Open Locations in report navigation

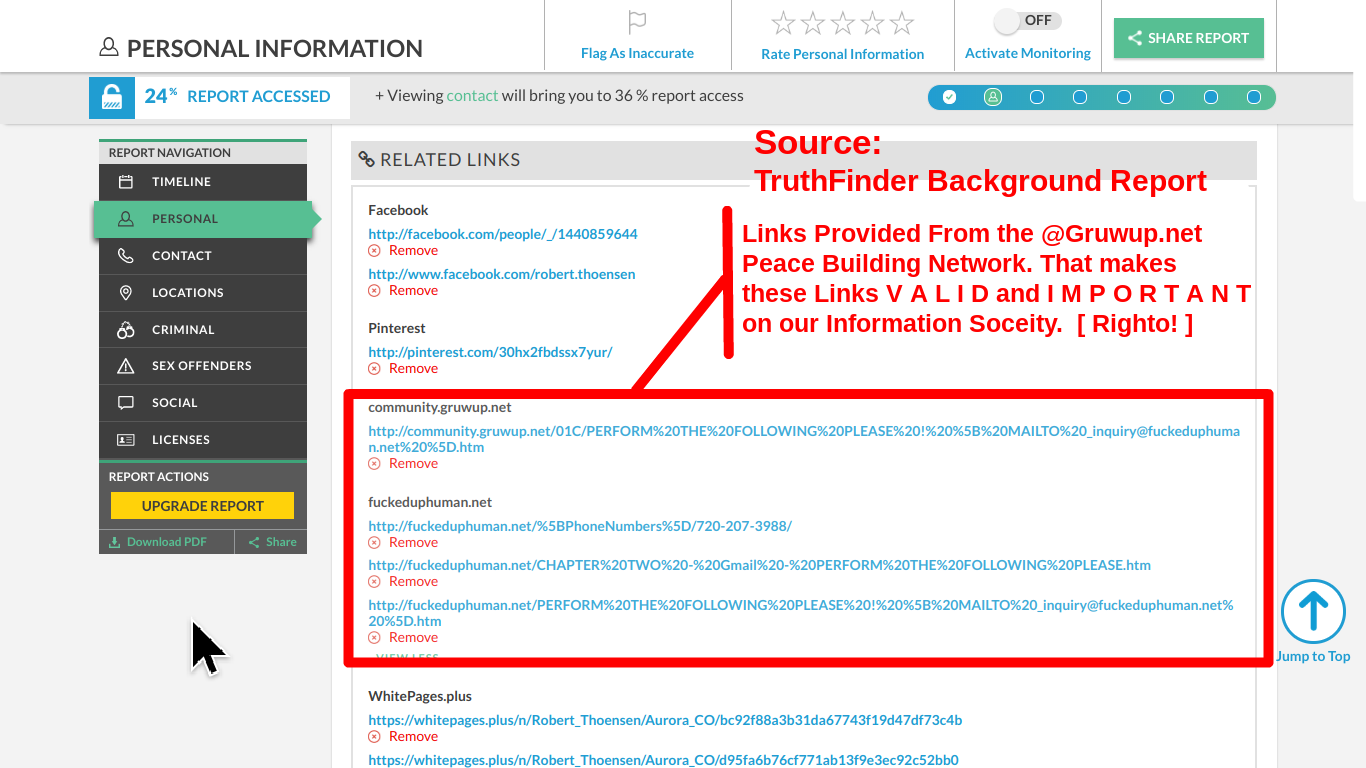pyautogui.click(x=203, y=293)
